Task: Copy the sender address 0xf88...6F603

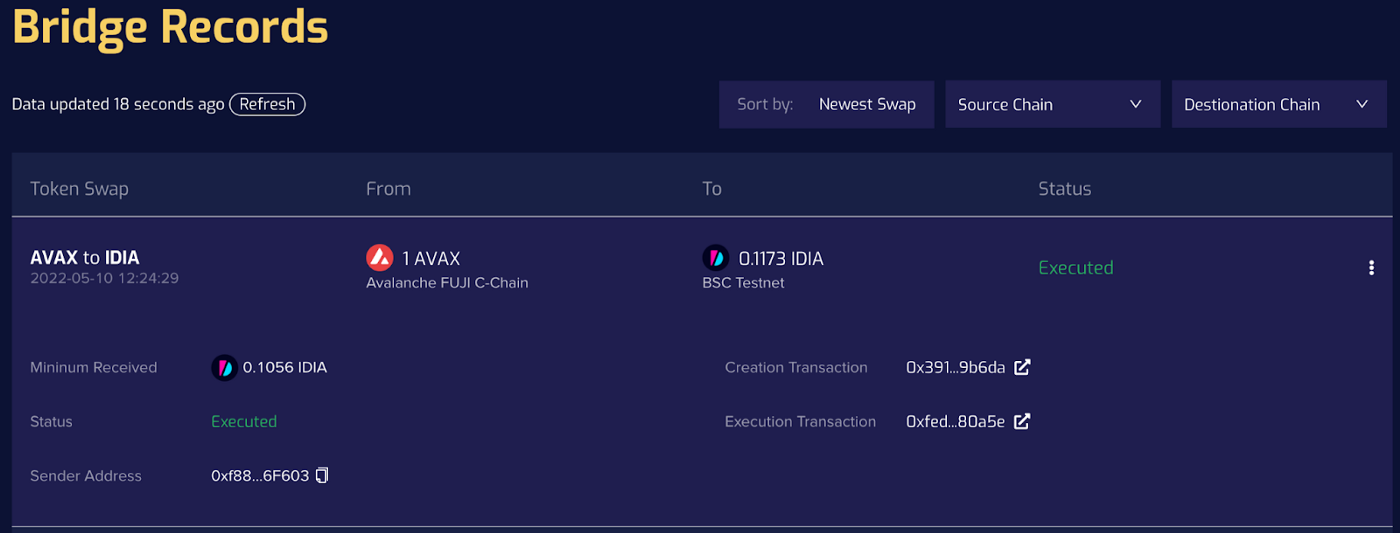Action: pos(322,475)
